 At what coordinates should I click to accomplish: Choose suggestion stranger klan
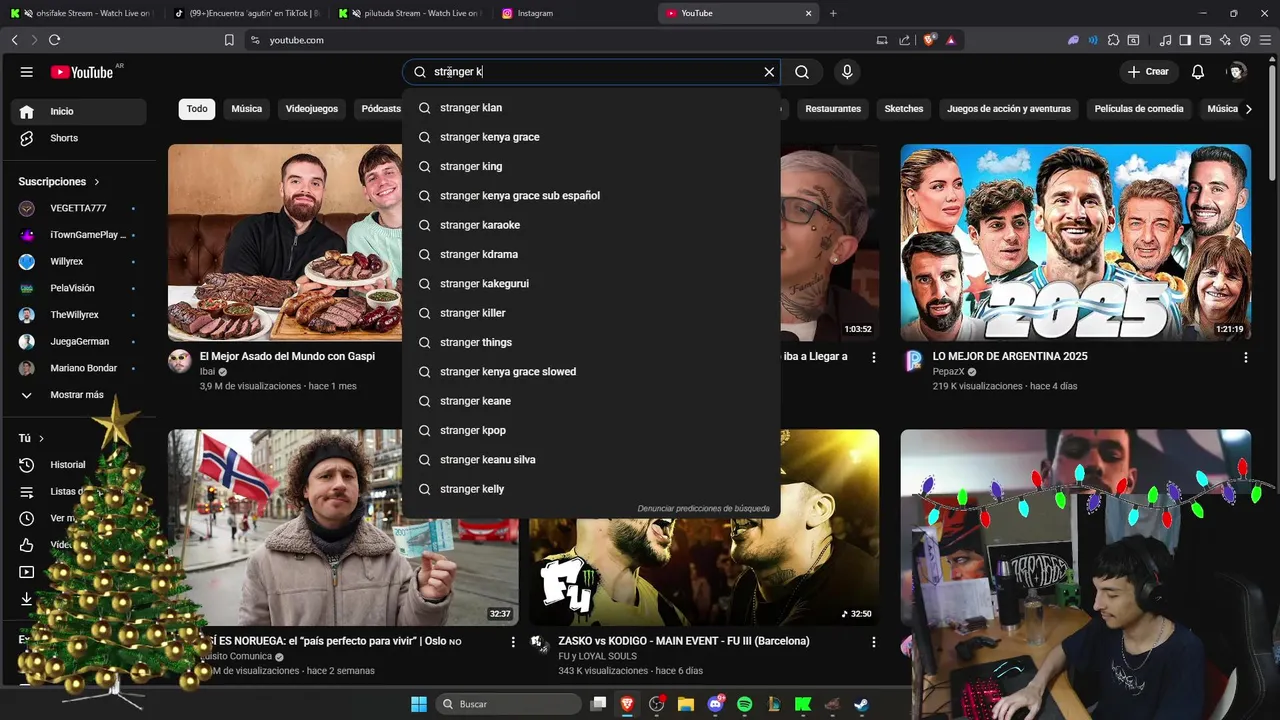(x=591, y=108)
